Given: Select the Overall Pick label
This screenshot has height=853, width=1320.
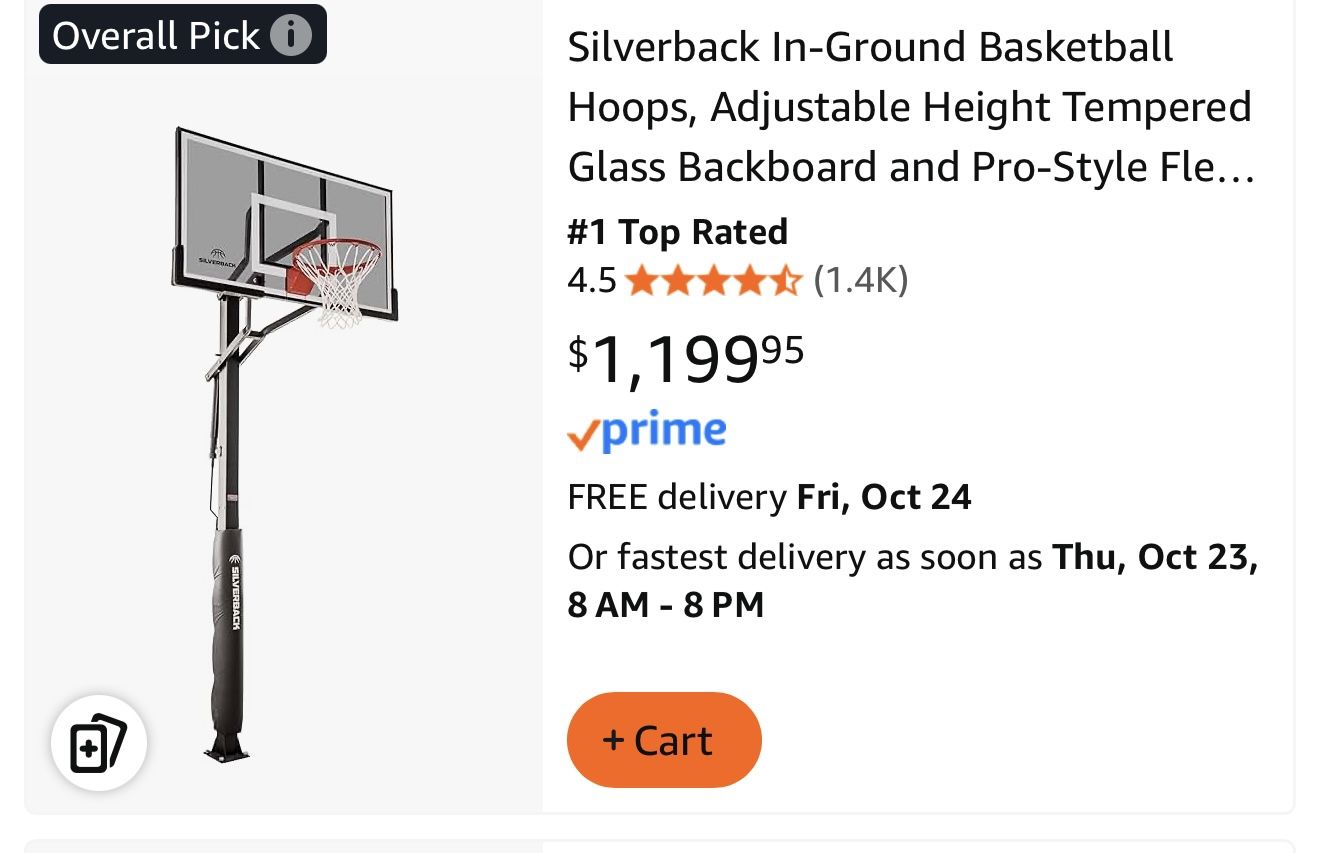Looking at the screenshot, I should click(x=155, y=35).
